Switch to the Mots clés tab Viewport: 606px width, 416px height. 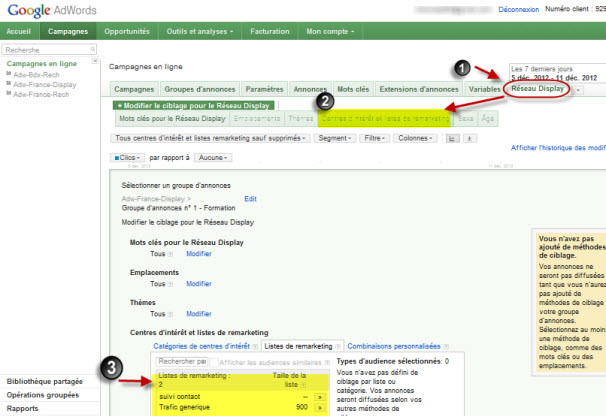tap(353, 89)
